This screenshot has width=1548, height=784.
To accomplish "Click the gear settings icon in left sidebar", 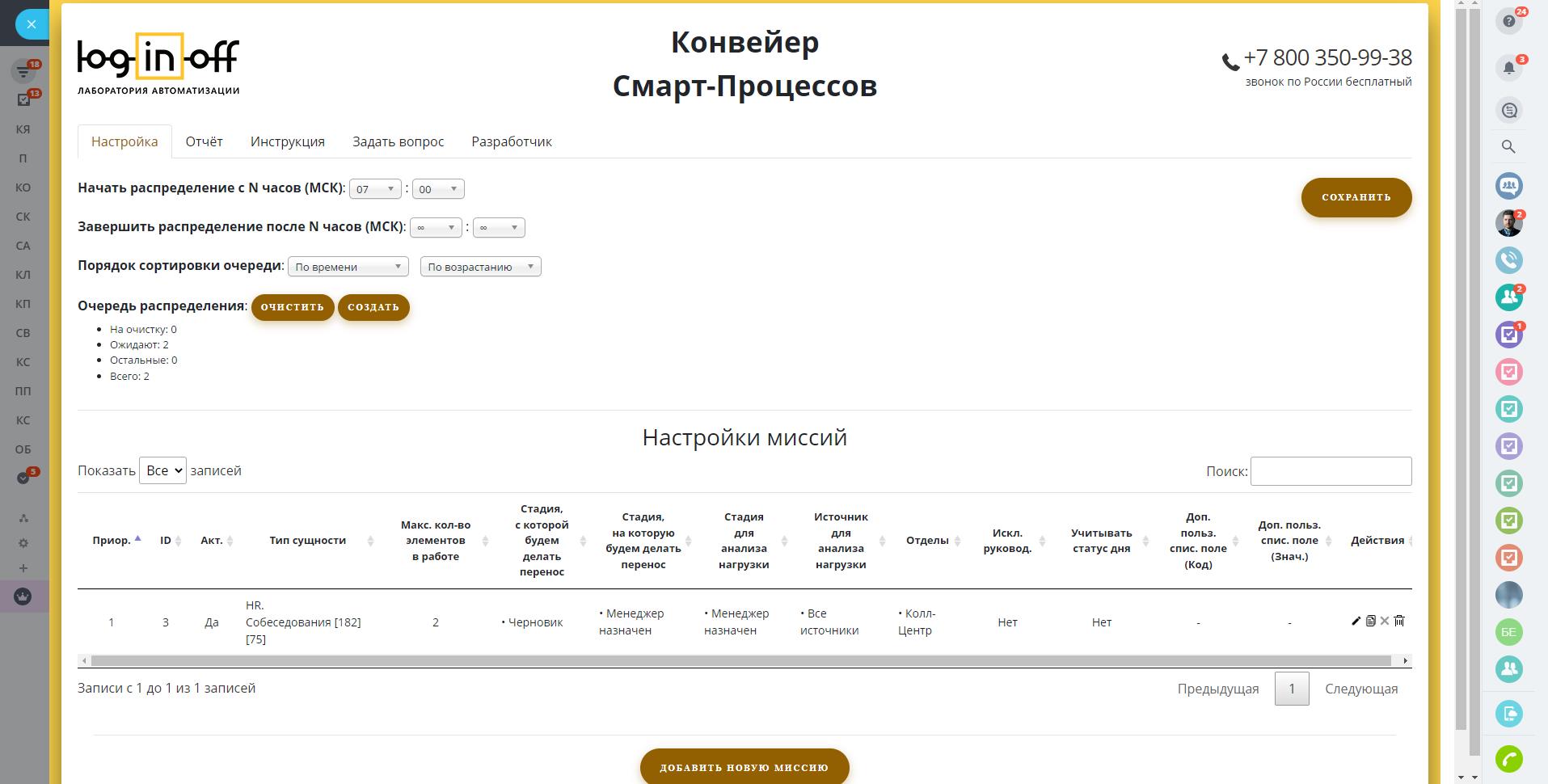I will tap(23, 543).
